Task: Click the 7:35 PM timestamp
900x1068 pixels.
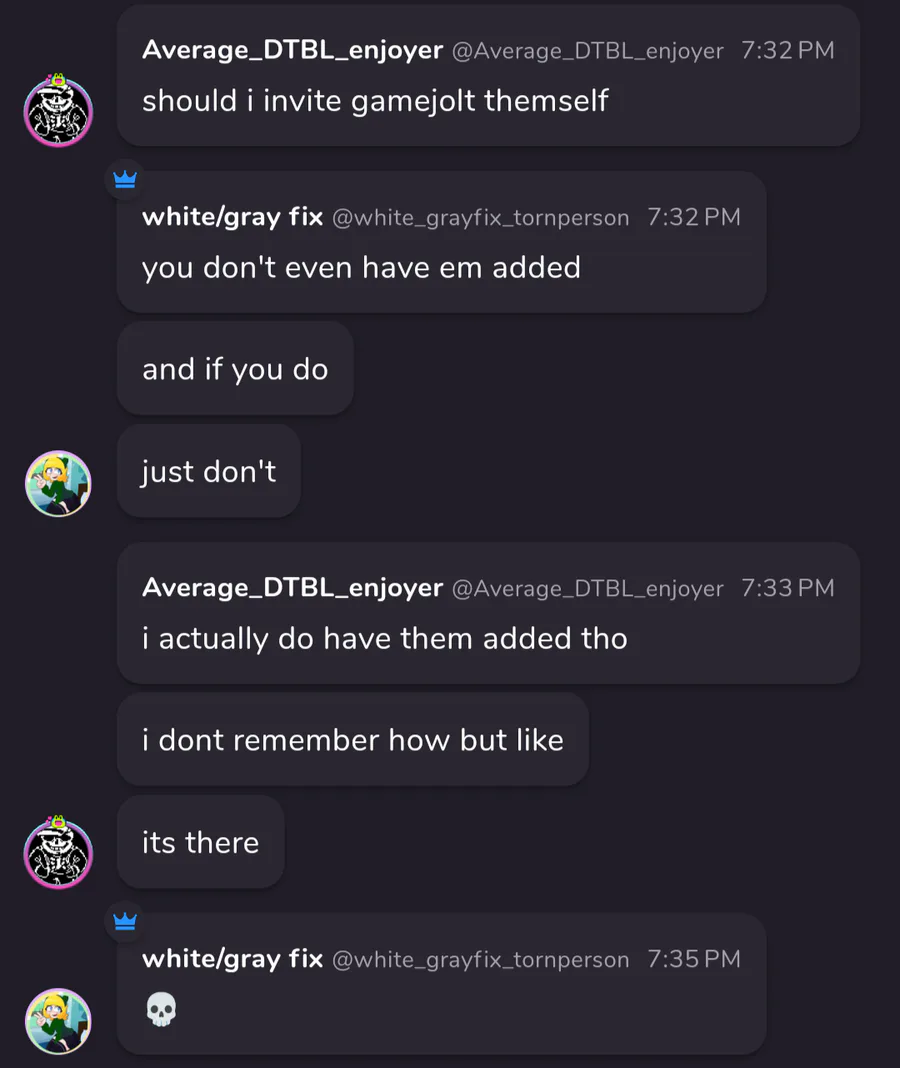Action: click(x=693, y=959)
